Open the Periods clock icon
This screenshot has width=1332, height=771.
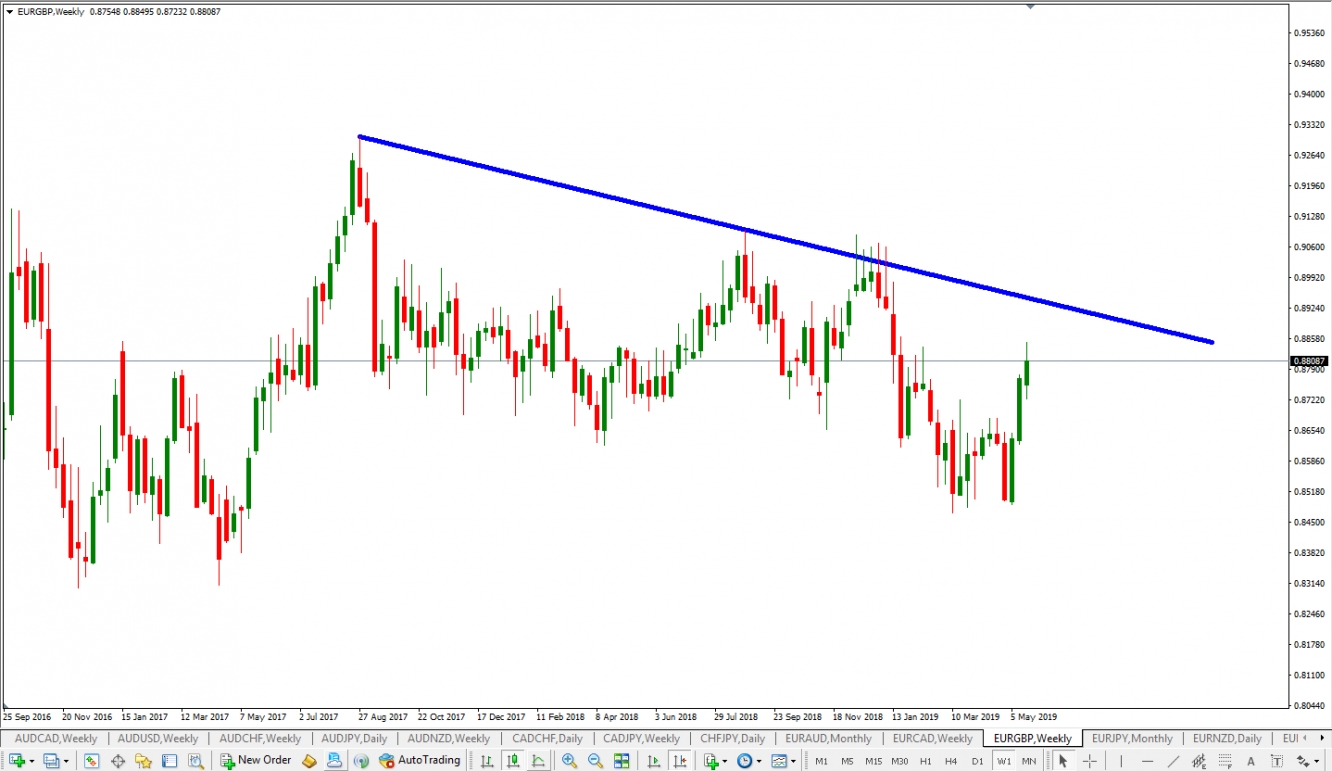[x=744, y=761]
